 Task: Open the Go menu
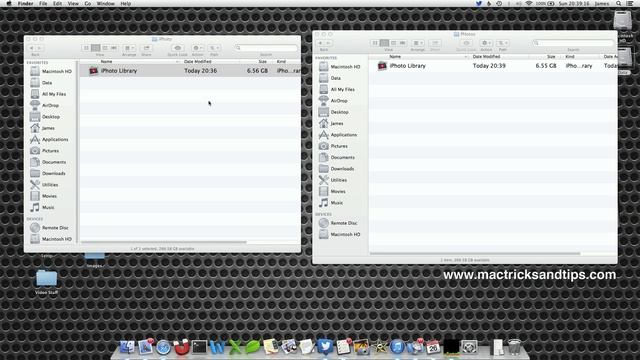88,3
